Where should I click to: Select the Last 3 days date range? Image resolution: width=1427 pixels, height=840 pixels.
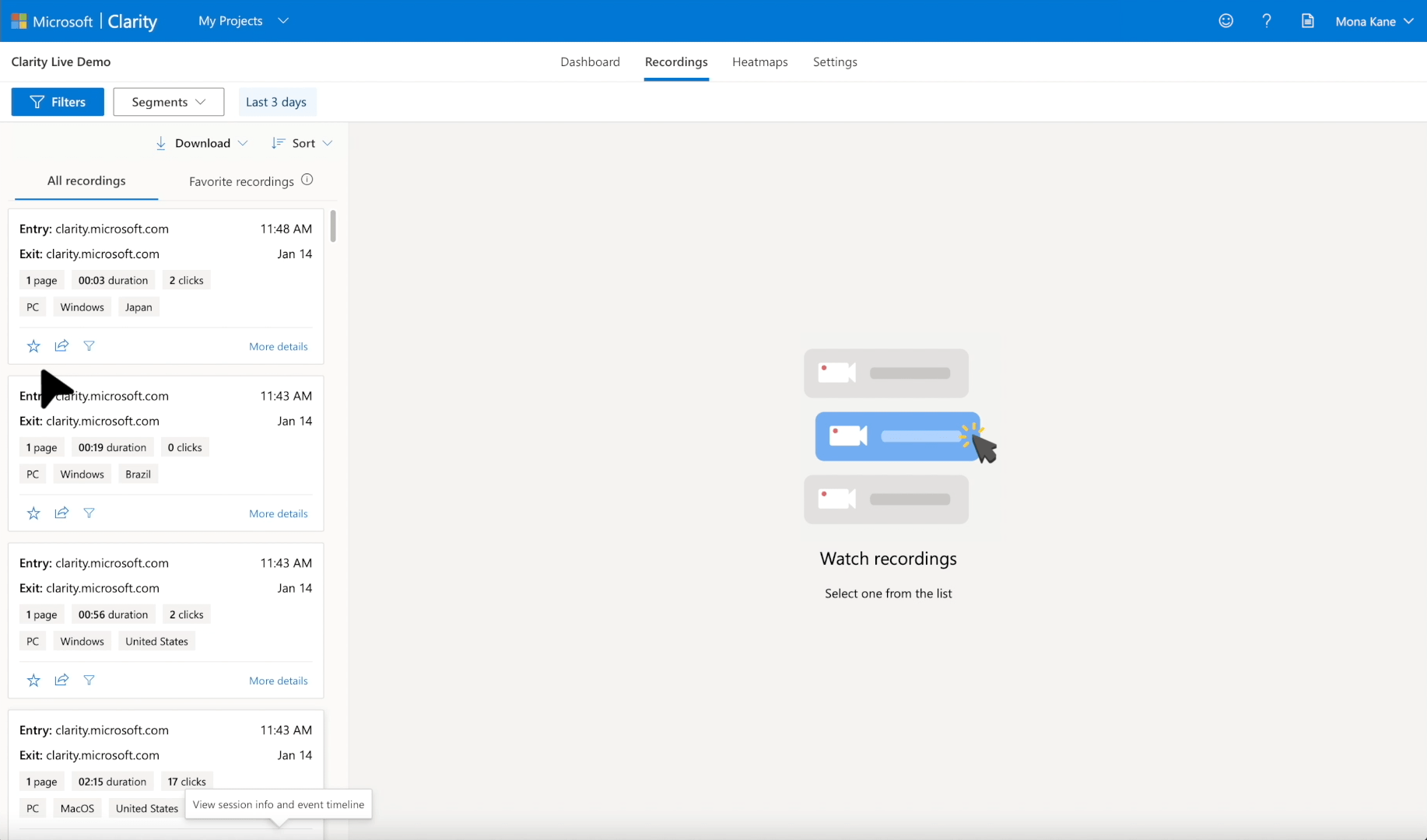(x=276, y=102)
